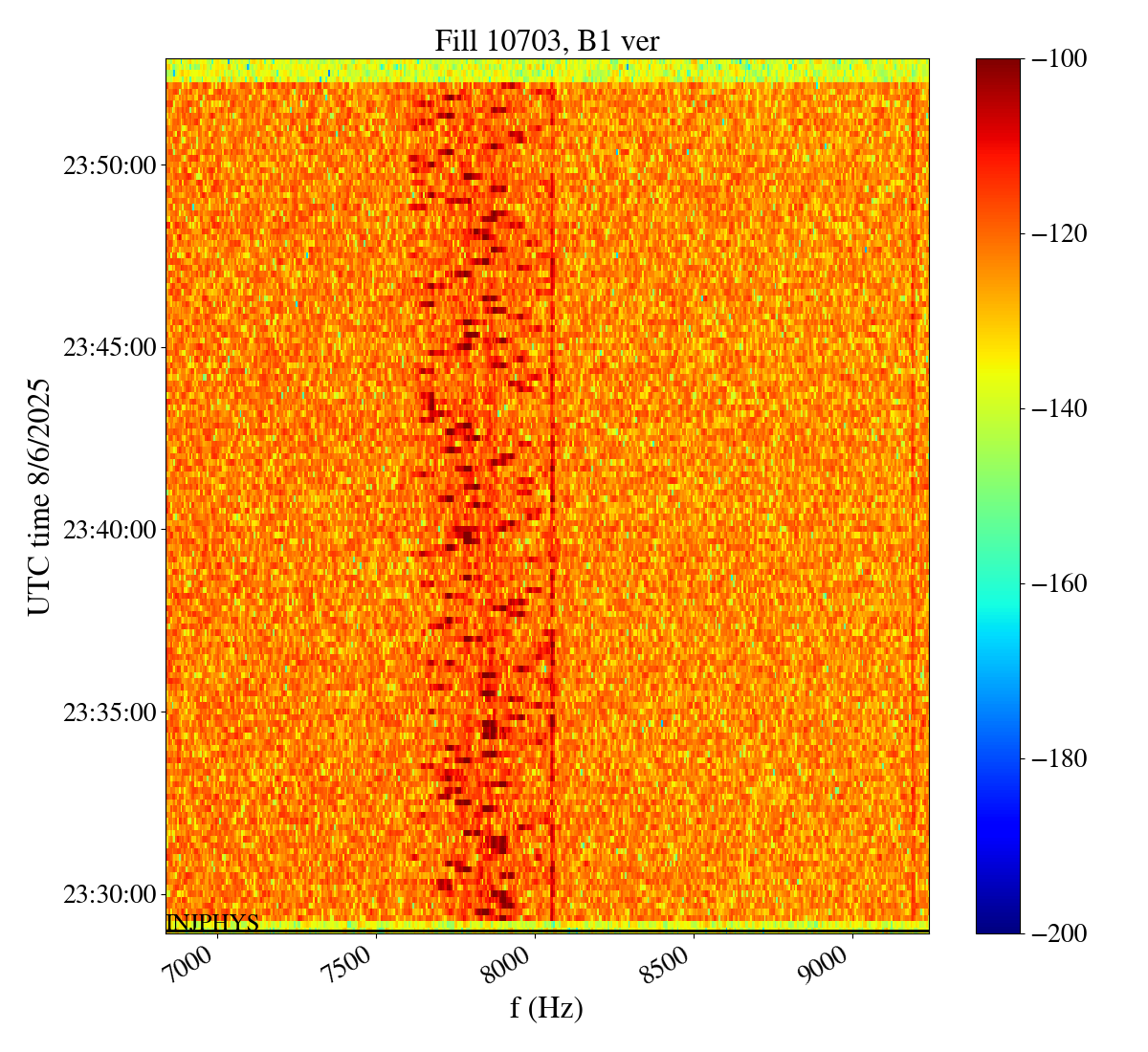Pick the green colorbar region near −140

998,408
